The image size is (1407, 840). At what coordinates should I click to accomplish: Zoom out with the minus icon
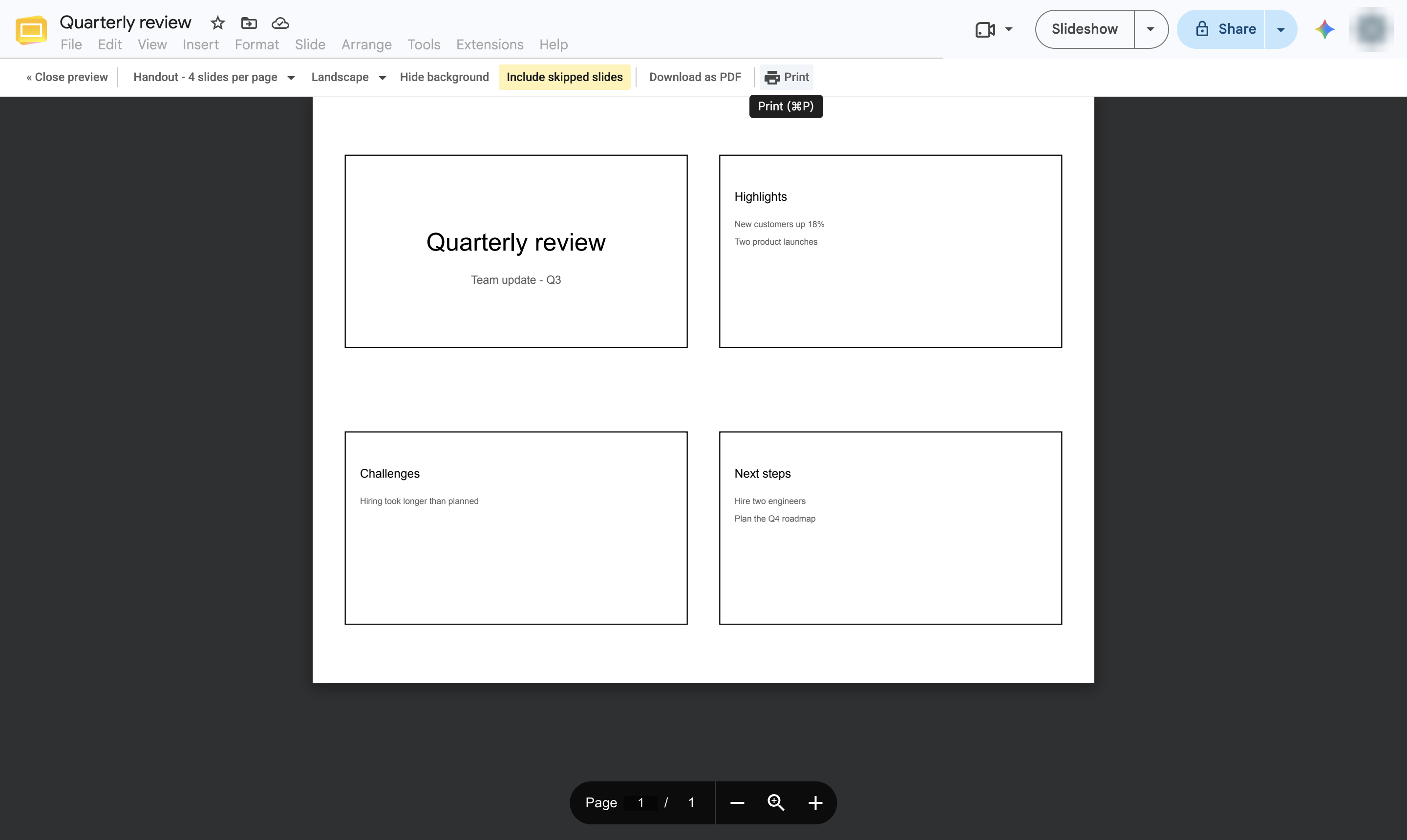pyautogui.click(x=737, y=803)
